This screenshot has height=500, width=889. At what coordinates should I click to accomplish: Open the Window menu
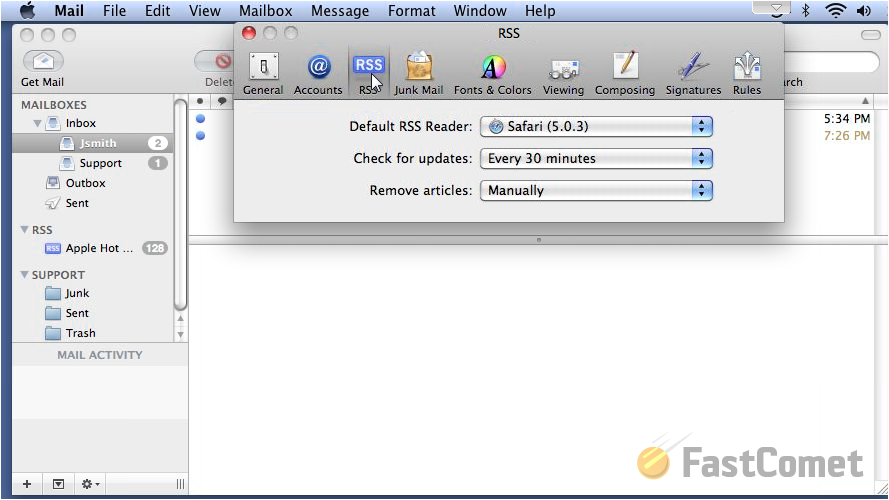coord(480,10)
